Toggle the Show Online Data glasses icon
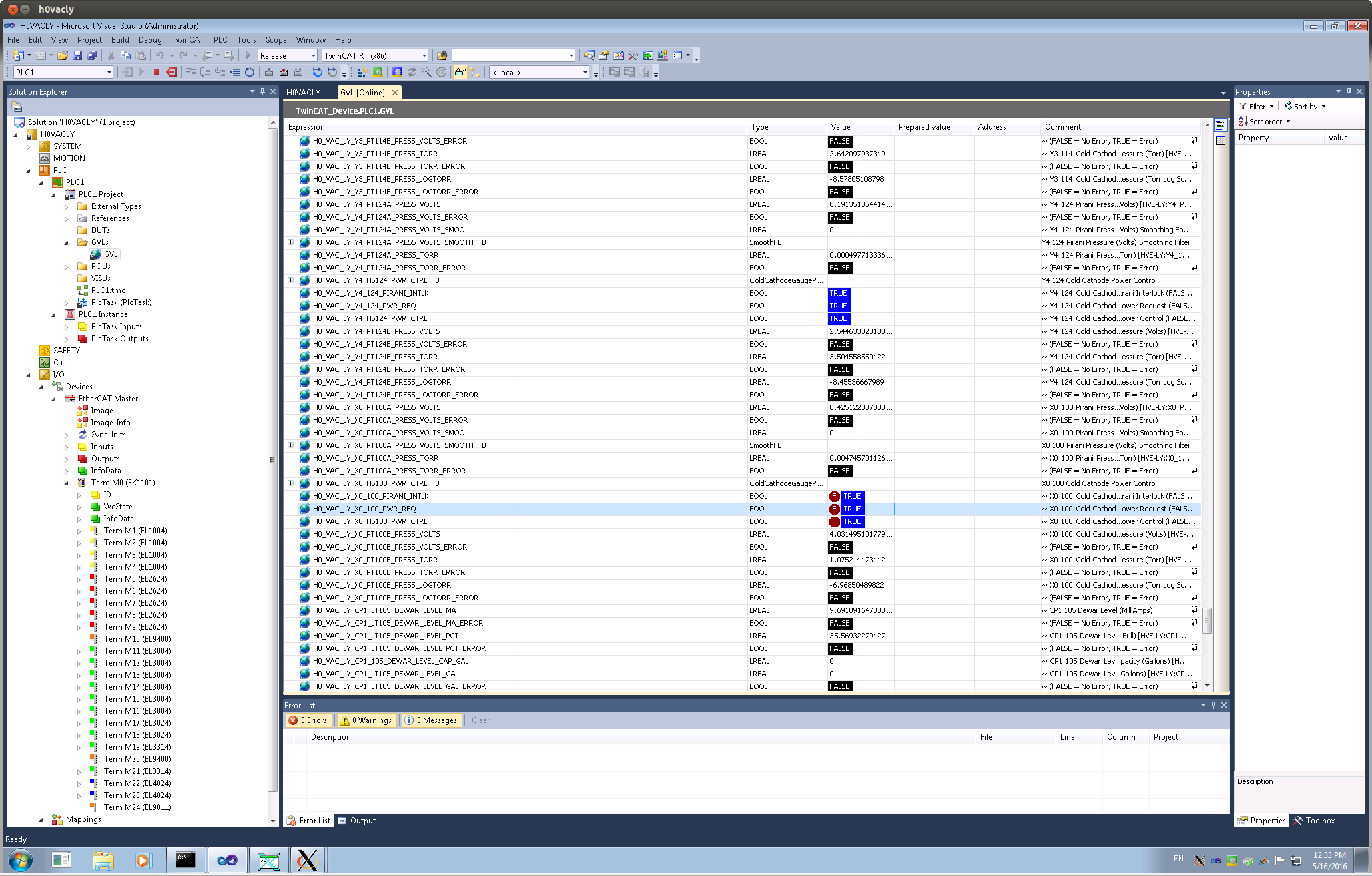 click(x=460, y=73)
